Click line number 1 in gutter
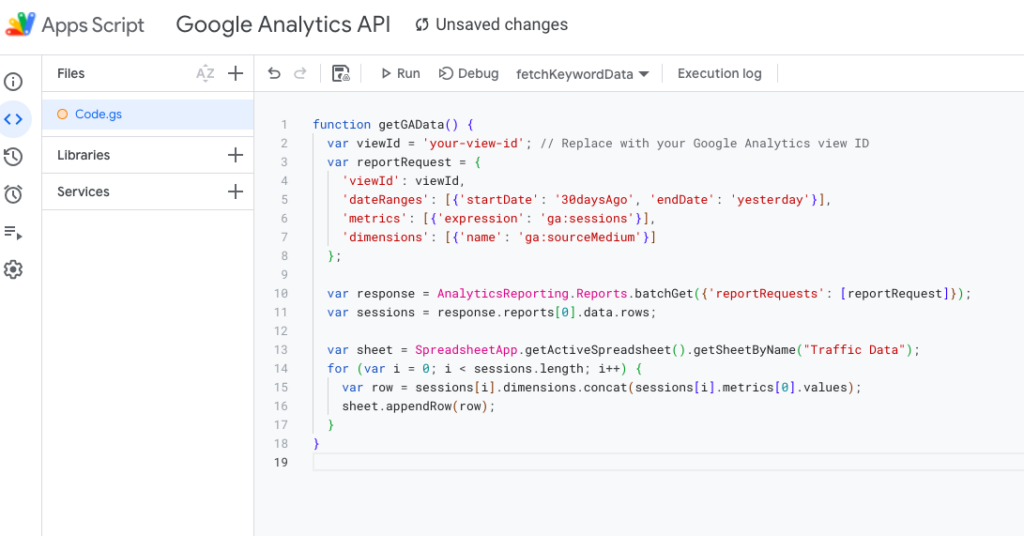 tap(284, 125)
